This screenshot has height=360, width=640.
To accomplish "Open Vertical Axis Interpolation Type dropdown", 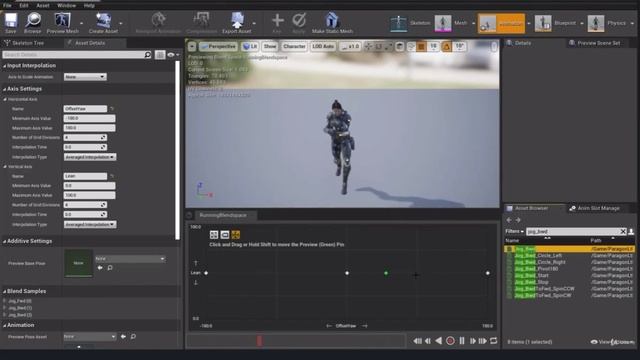I will point(90,224).
